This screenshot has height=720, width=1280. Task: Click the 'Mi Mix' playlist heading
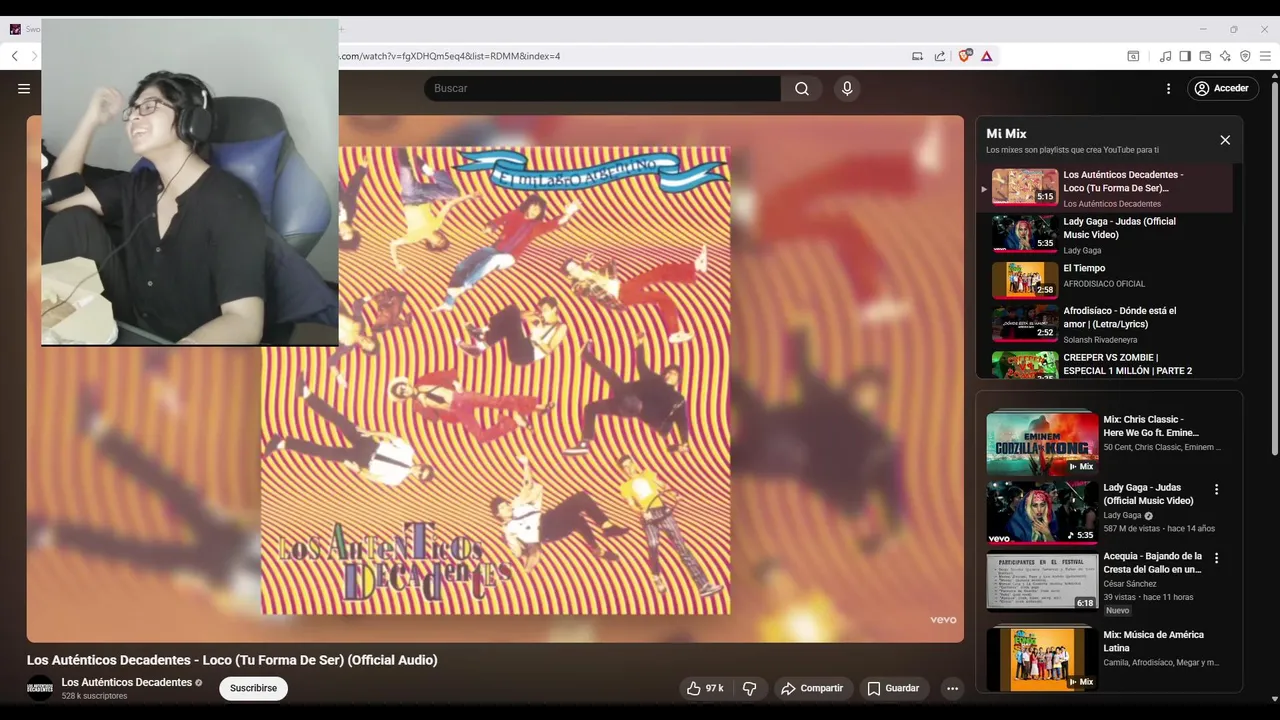pos(1006,133)
